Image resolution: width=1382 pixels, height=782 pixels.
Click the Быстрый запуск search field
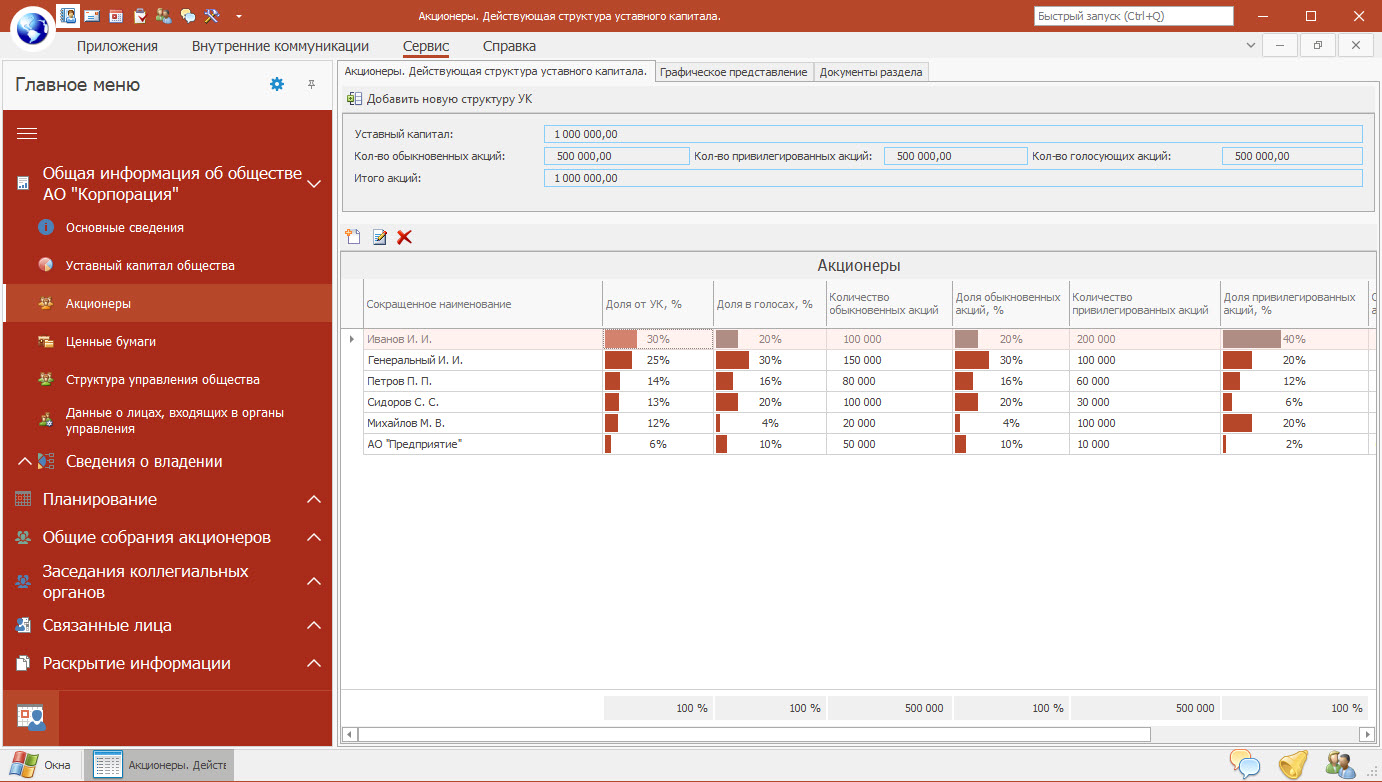pos(1132,16)
